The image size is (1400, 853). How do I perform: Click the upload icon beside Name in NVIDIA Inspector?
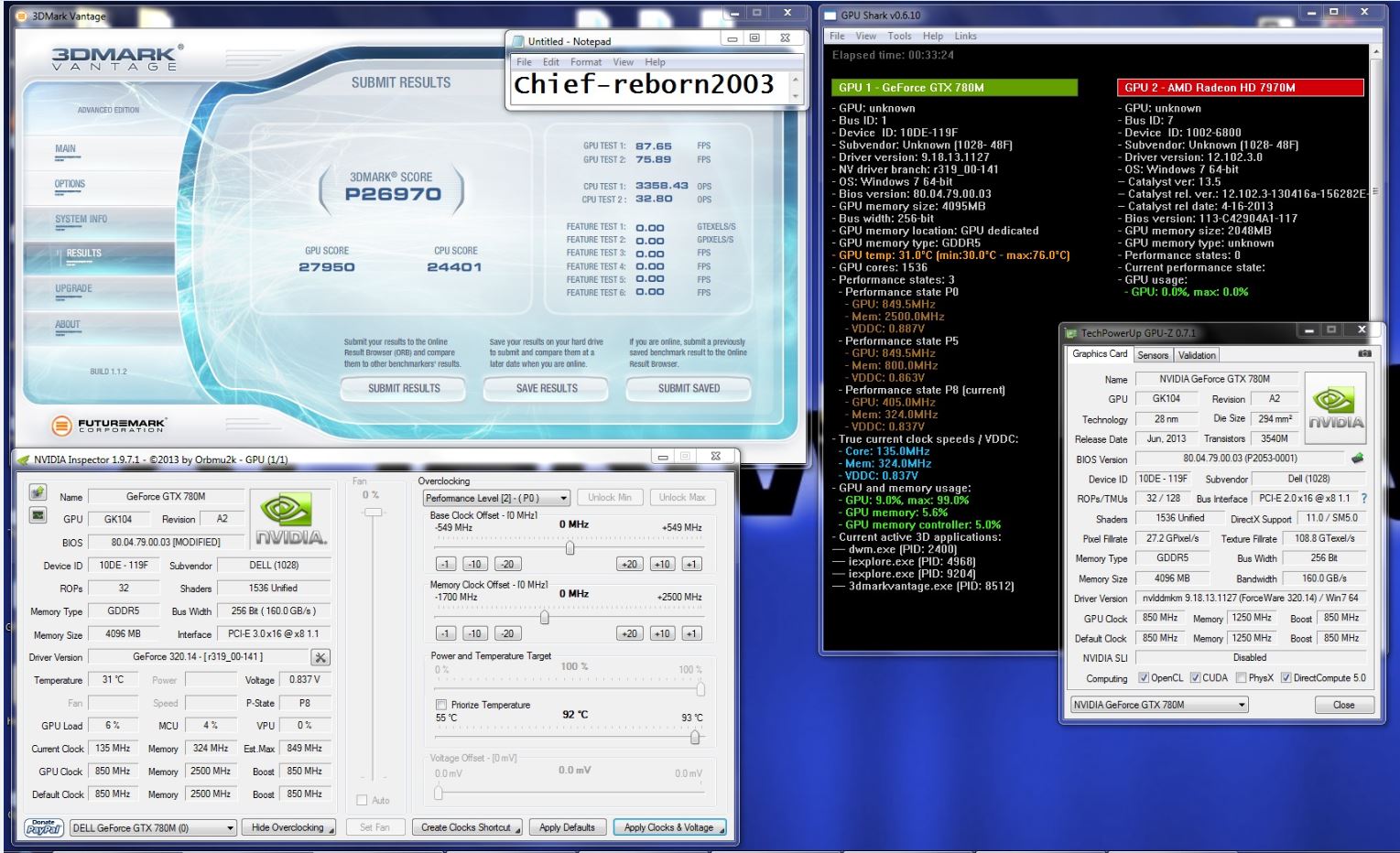(x=38, y=492)
